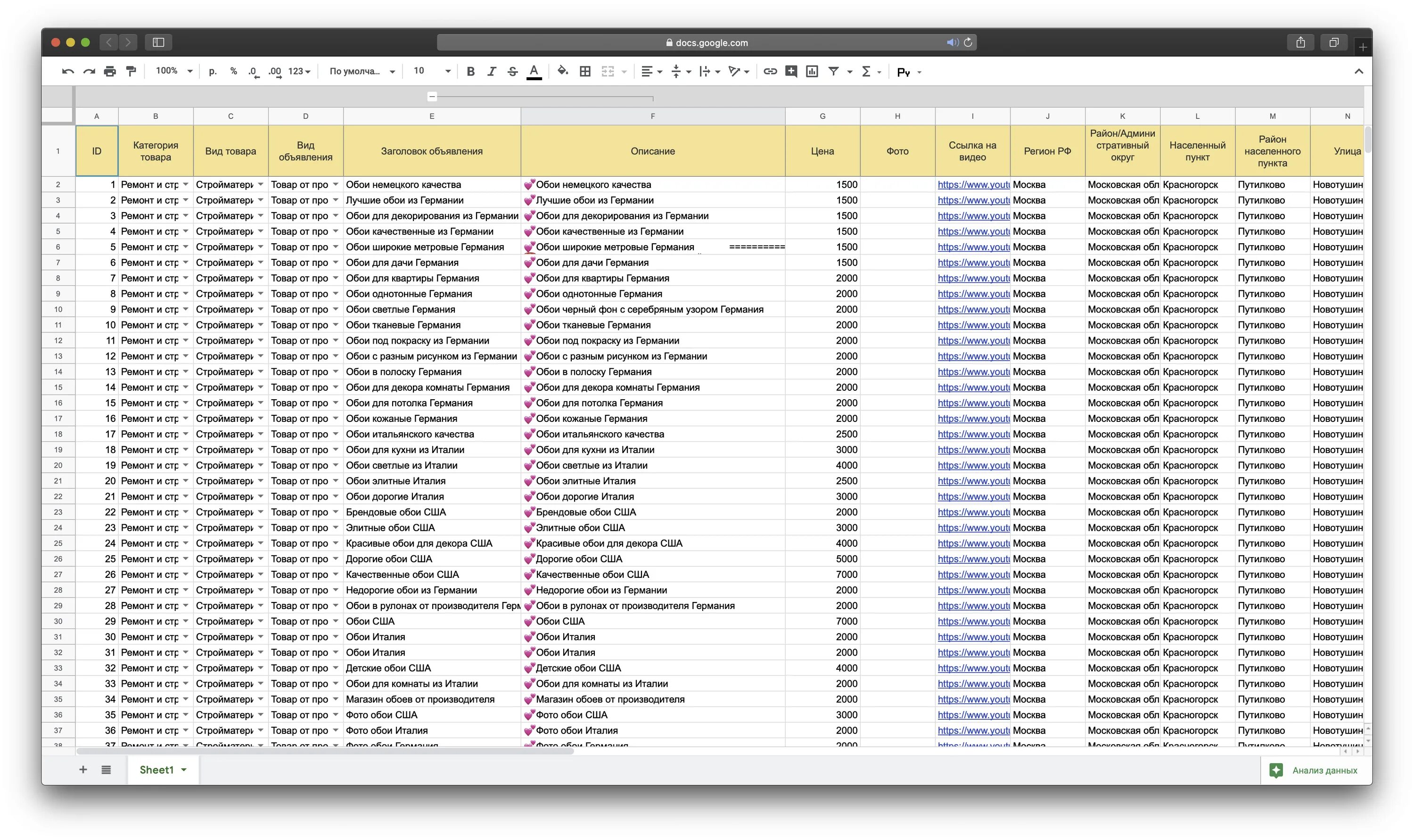This screenshot has height=840, width=1414.
Task: Insert a link
Action: (x=770, y=71)
